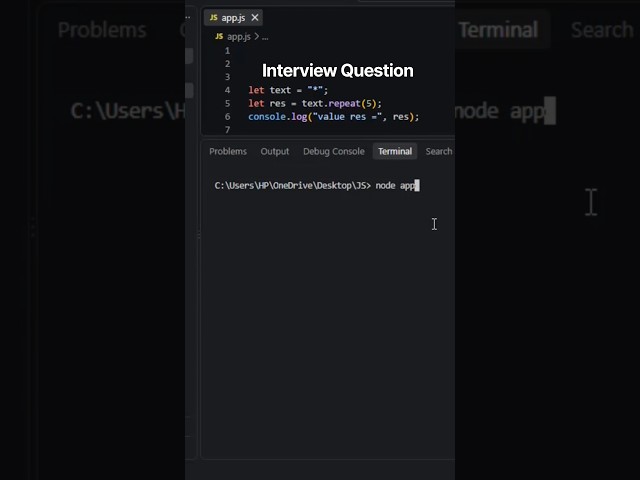
Task: Open the more actions ellipsis beside tabs
Action: tap(188, 17)
